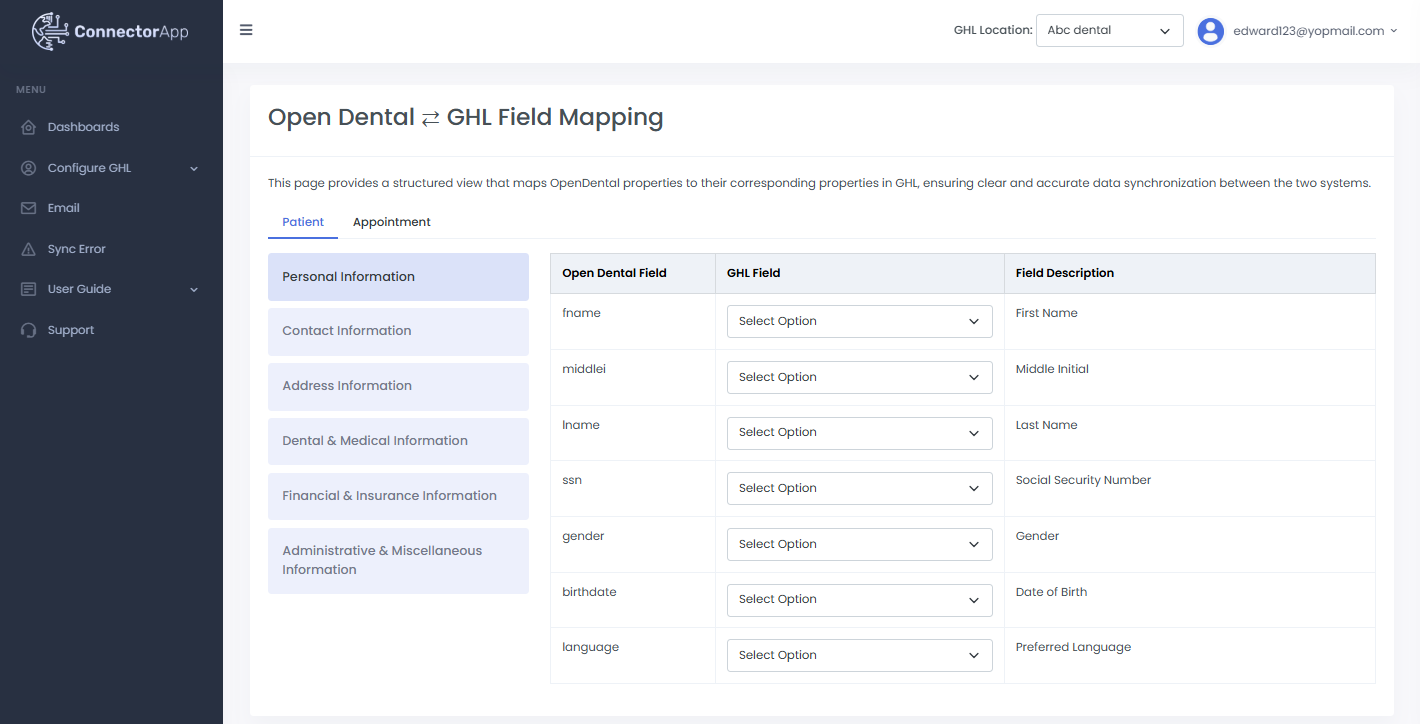Click the Configure GHL user icon

tap(28, 168)
